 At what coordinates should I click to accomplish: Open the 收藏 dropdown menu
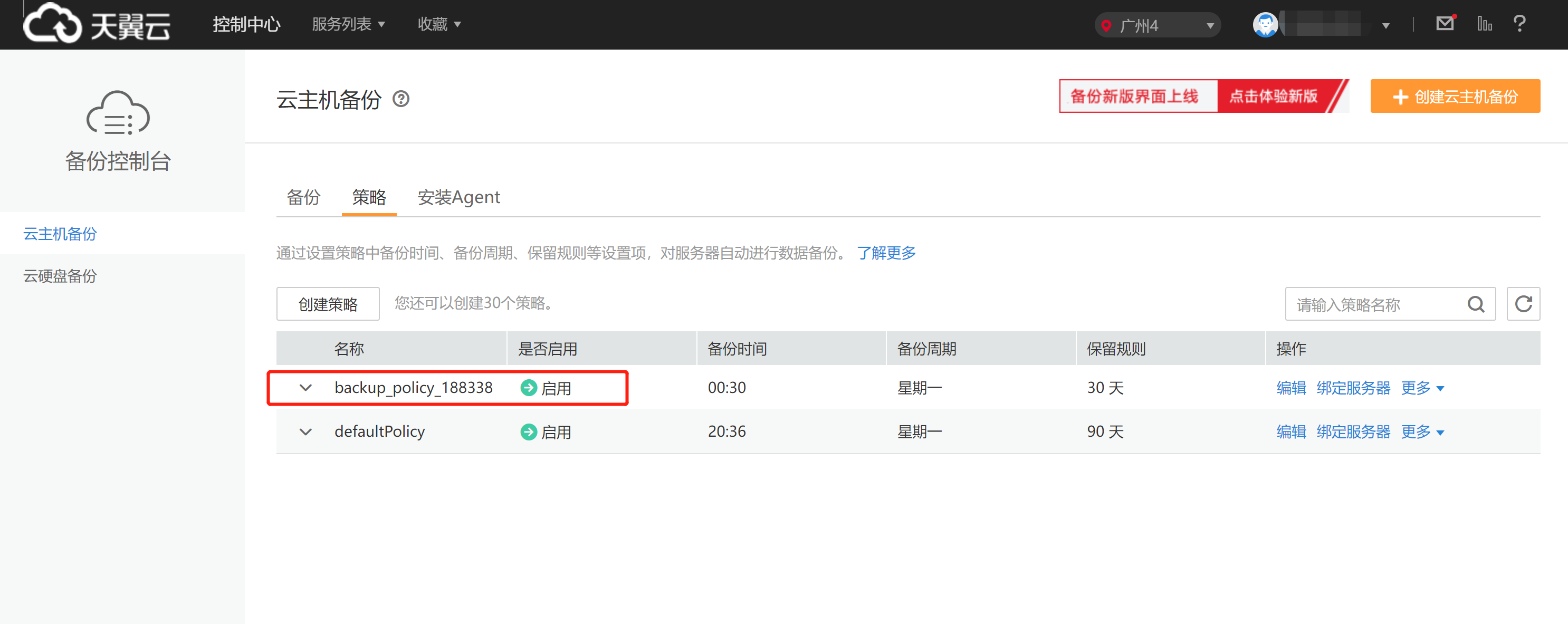[x=439, y=24]
